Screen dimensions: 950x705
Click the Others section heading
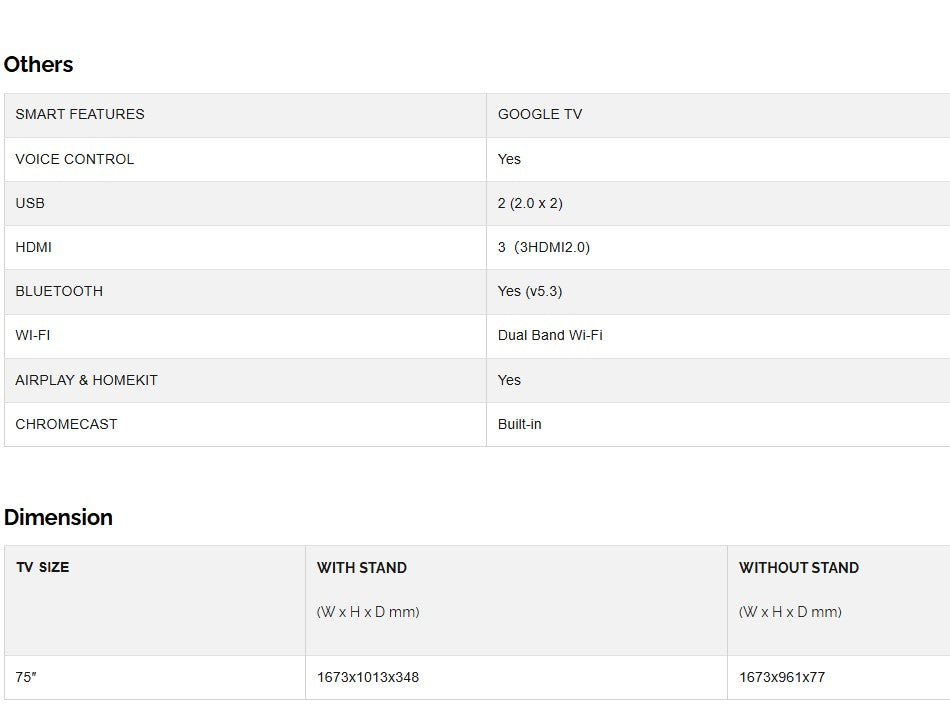[x=39, y=65]
